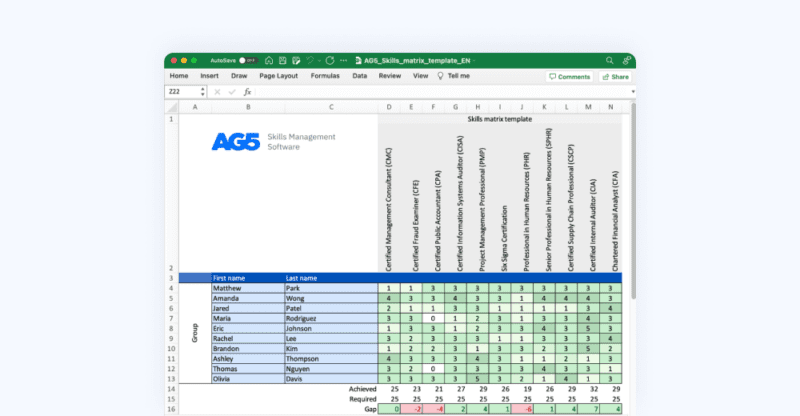Click the 'Chartered Financial Analyst (CFA)' heading
Screen dimensions: 800x416
click(x=615, y=221)
